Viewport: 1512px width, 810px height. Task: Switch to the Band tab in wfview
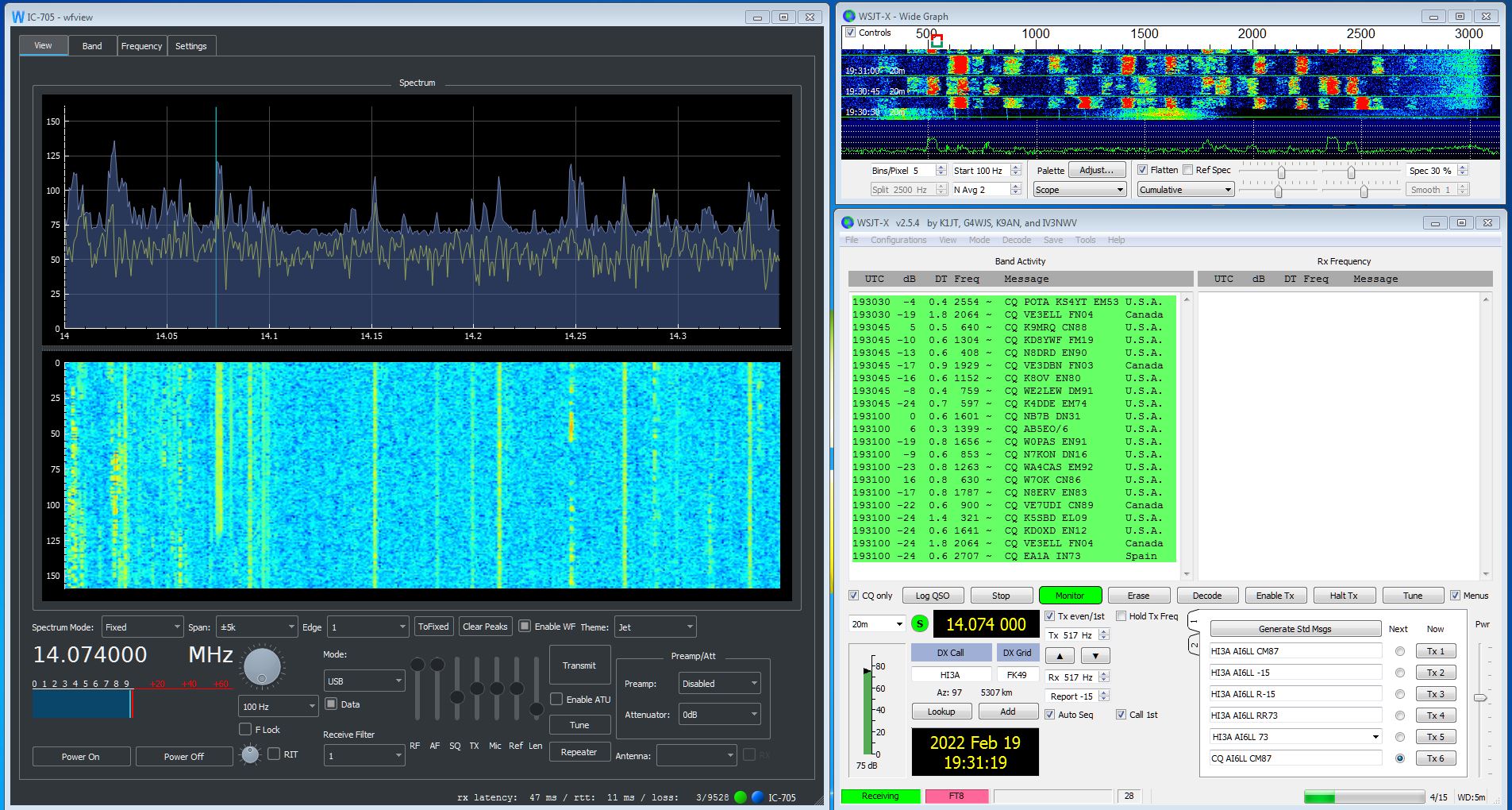tap(92, 46)
